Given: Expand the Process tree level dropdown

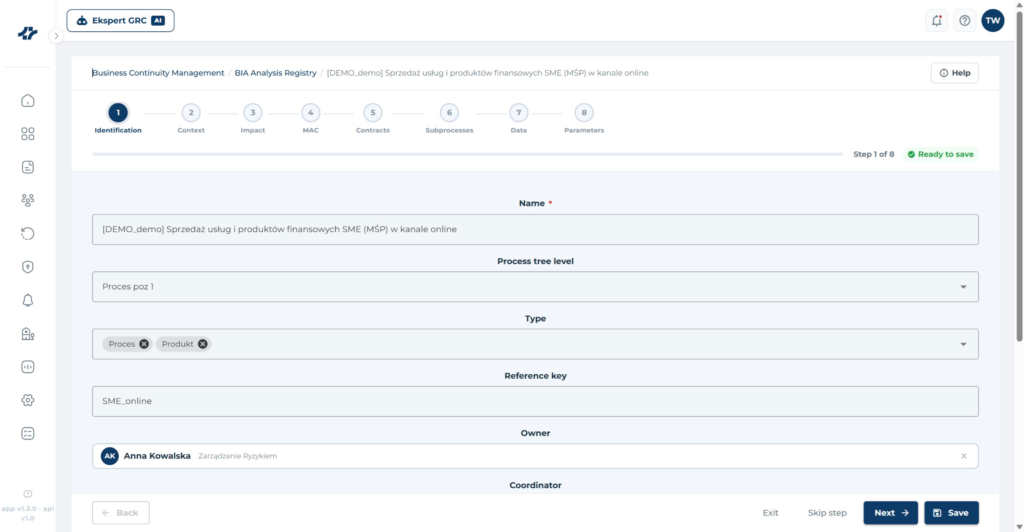Looking at the screenshot, I should click(x=963, y=287).
